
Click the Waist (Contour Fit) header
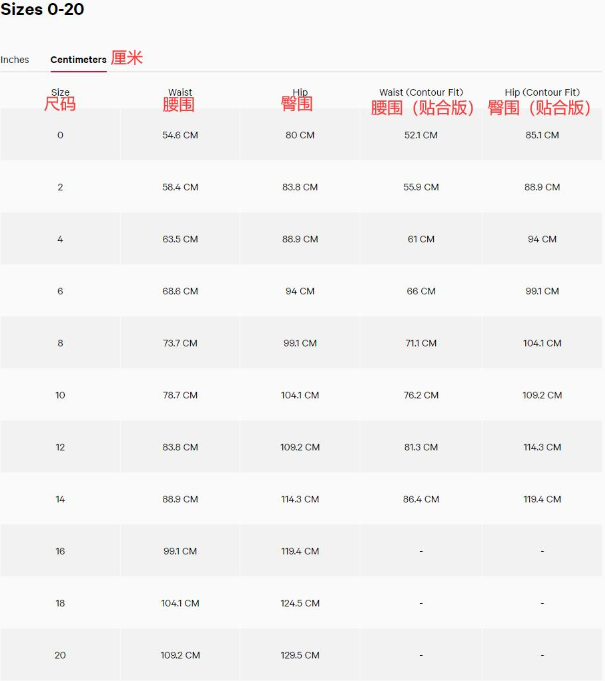(x=421, y=92)
